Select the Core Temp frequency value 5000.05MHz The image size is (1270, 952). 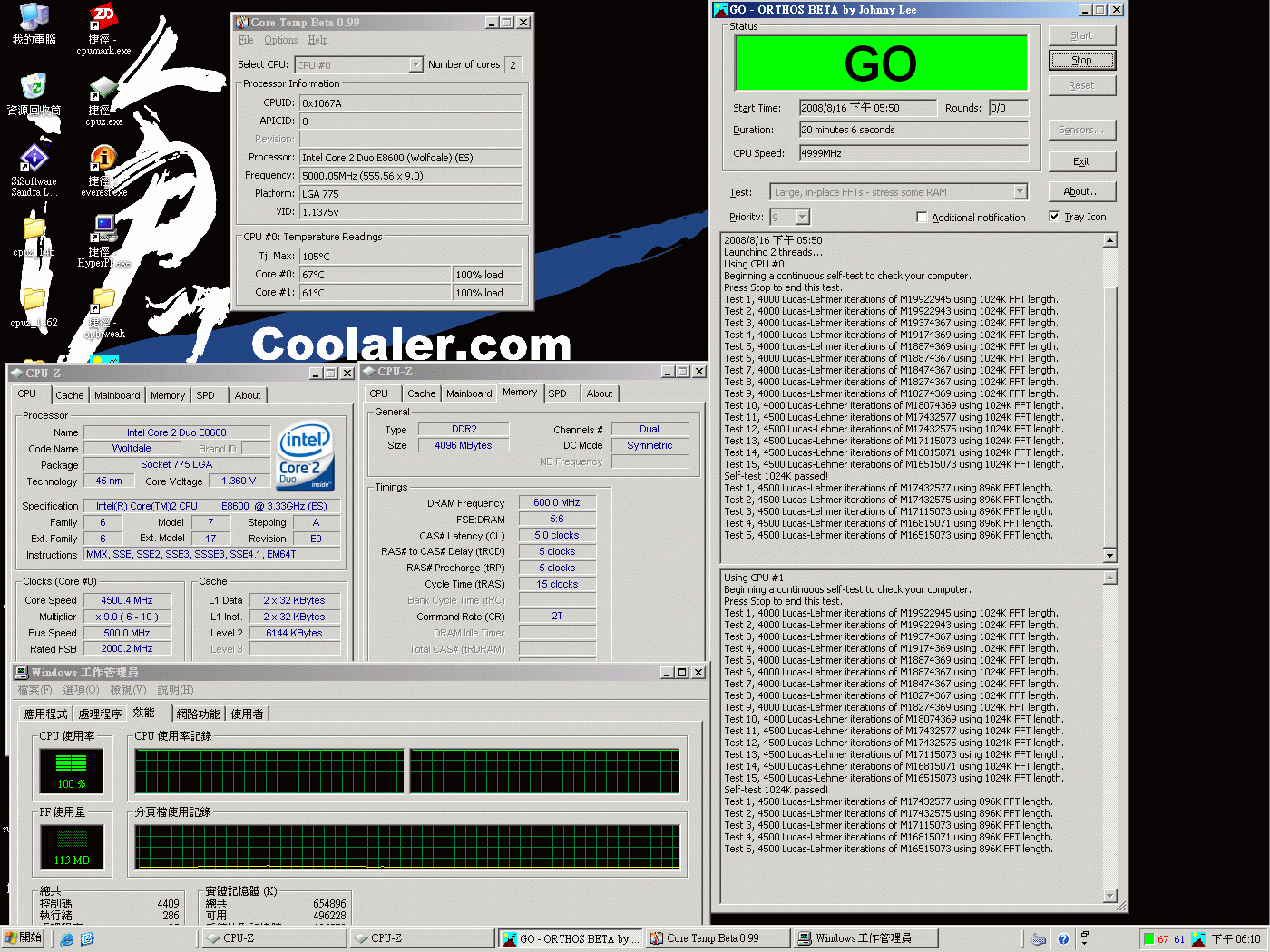pyautogui.click(x=411, y=176)
